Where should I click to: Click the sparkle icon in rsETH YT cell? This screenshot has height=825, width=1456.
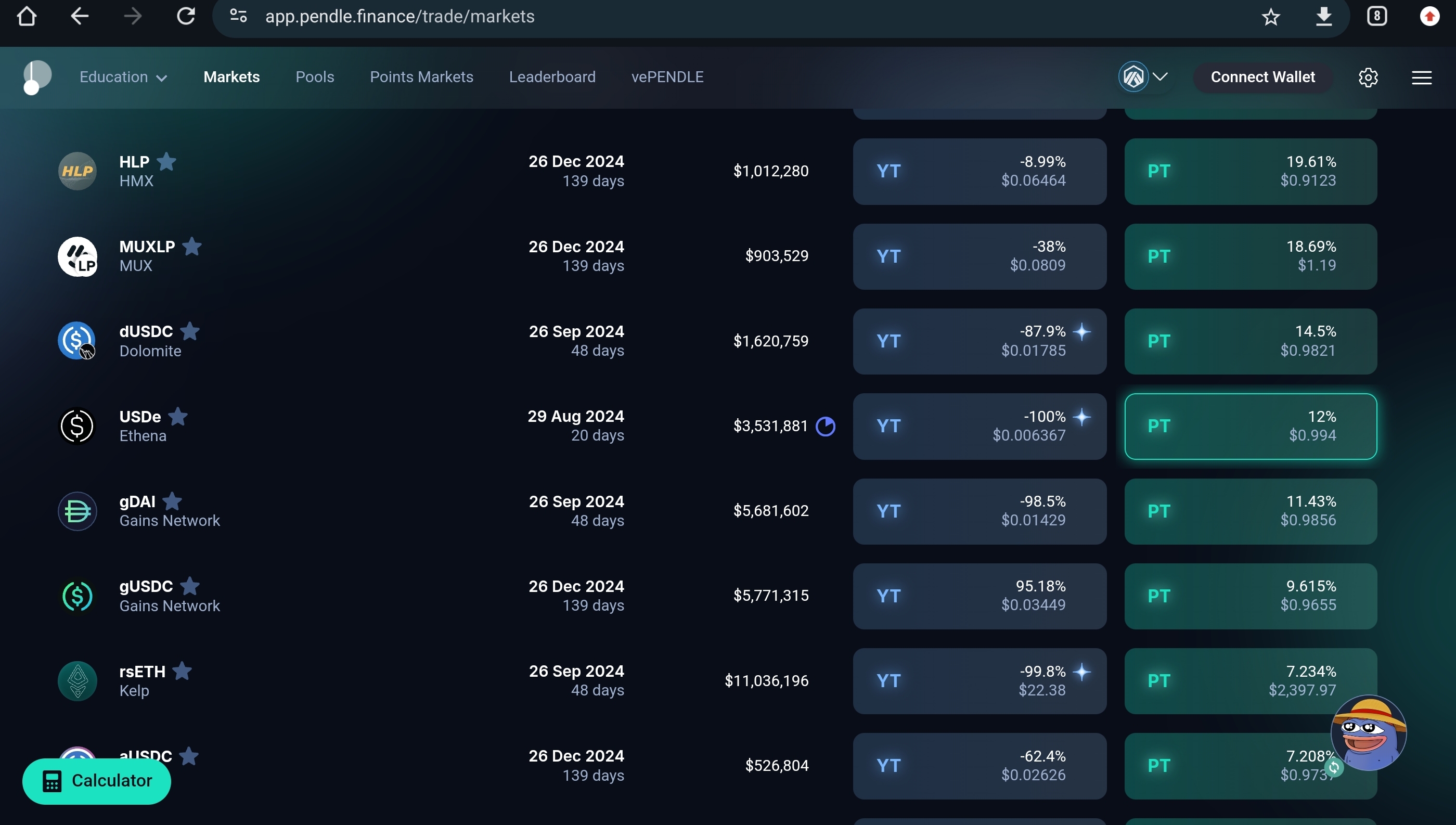1081,672
